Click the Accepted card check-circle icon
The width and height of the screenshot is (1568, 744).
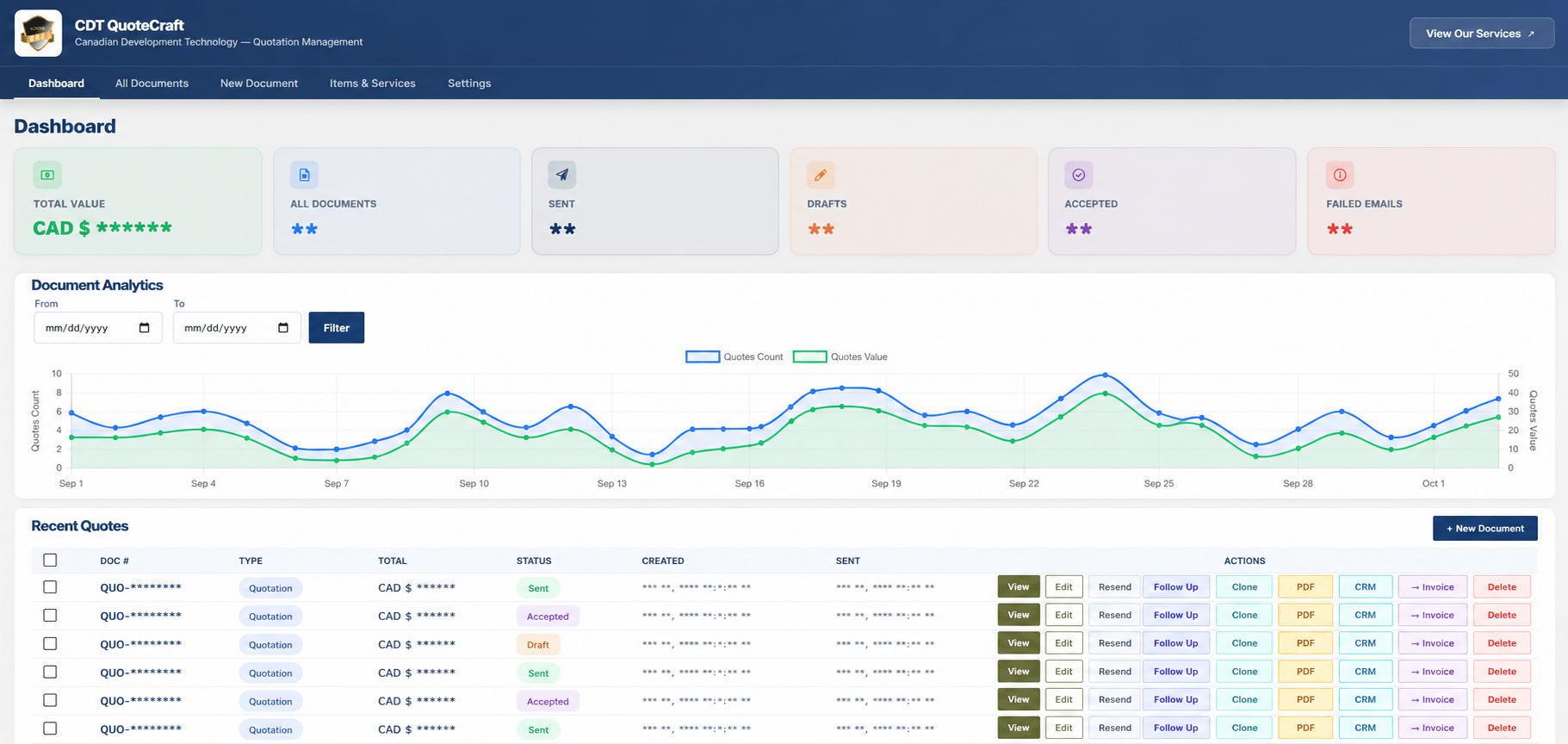(x=1079, y=175)
